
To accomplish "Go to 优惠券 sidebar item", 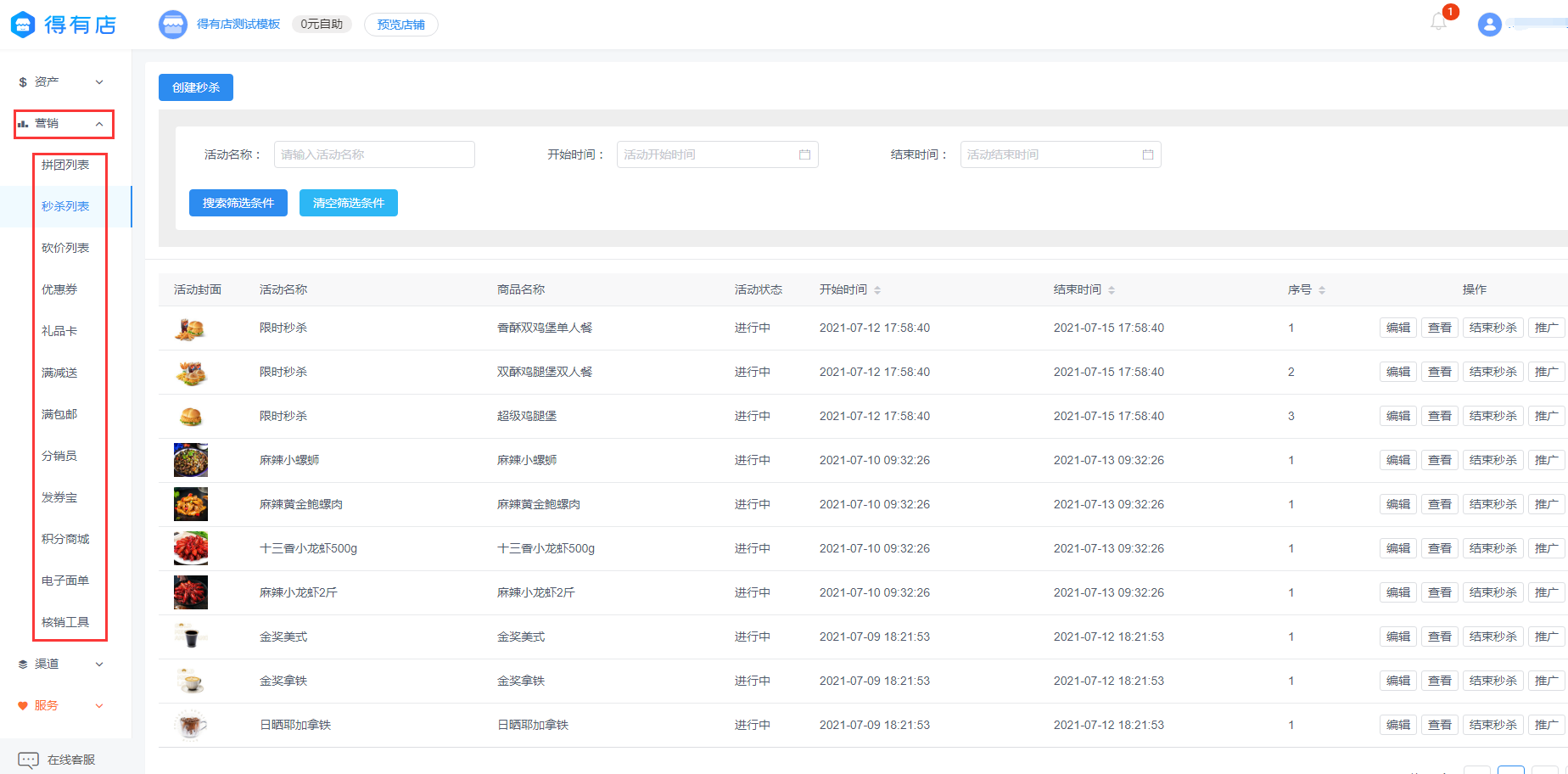I will pyautogui.click(x=59, y=289).
